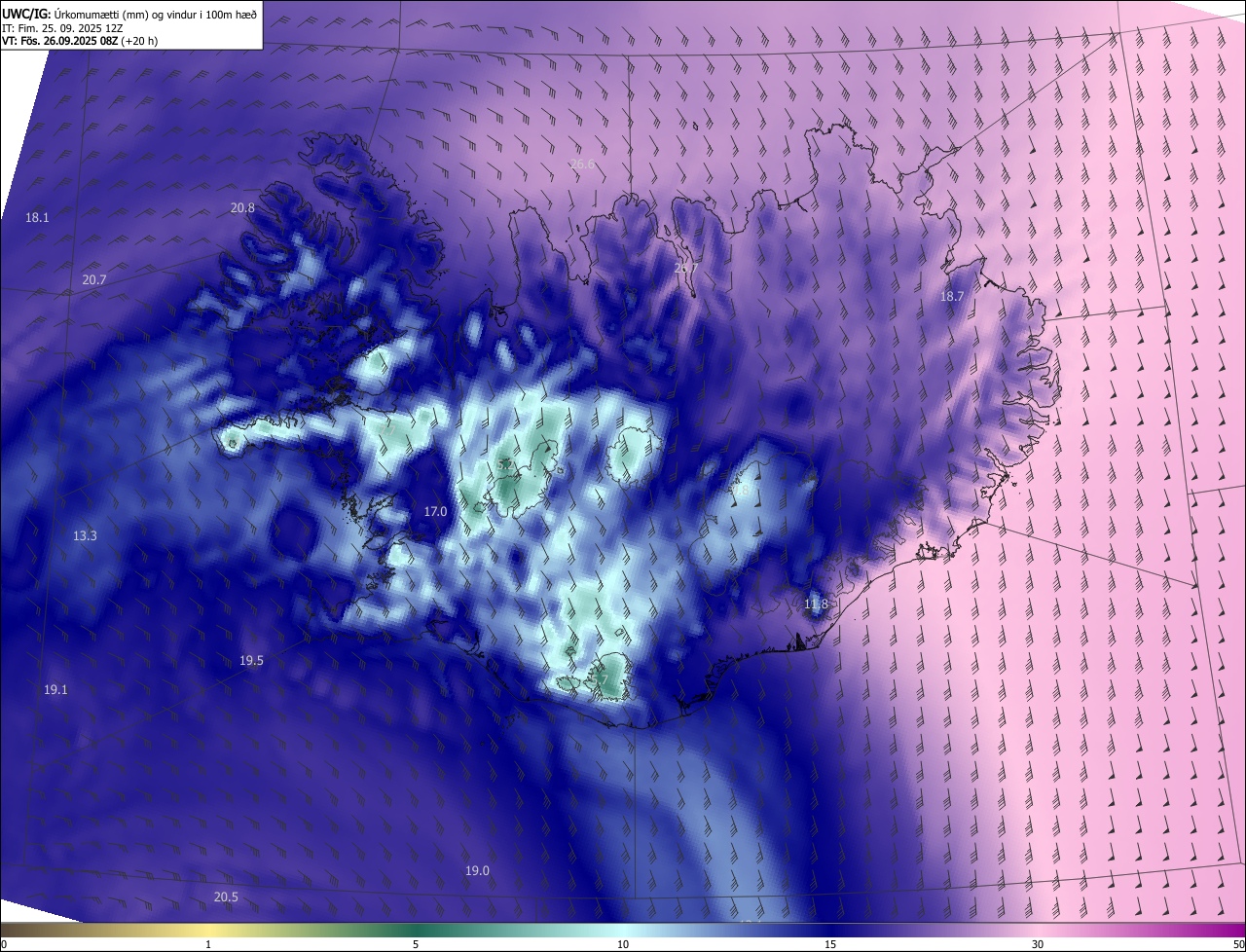
Task: Click the 26.7 value in north Iceland
Action: [x=686, y=268]
